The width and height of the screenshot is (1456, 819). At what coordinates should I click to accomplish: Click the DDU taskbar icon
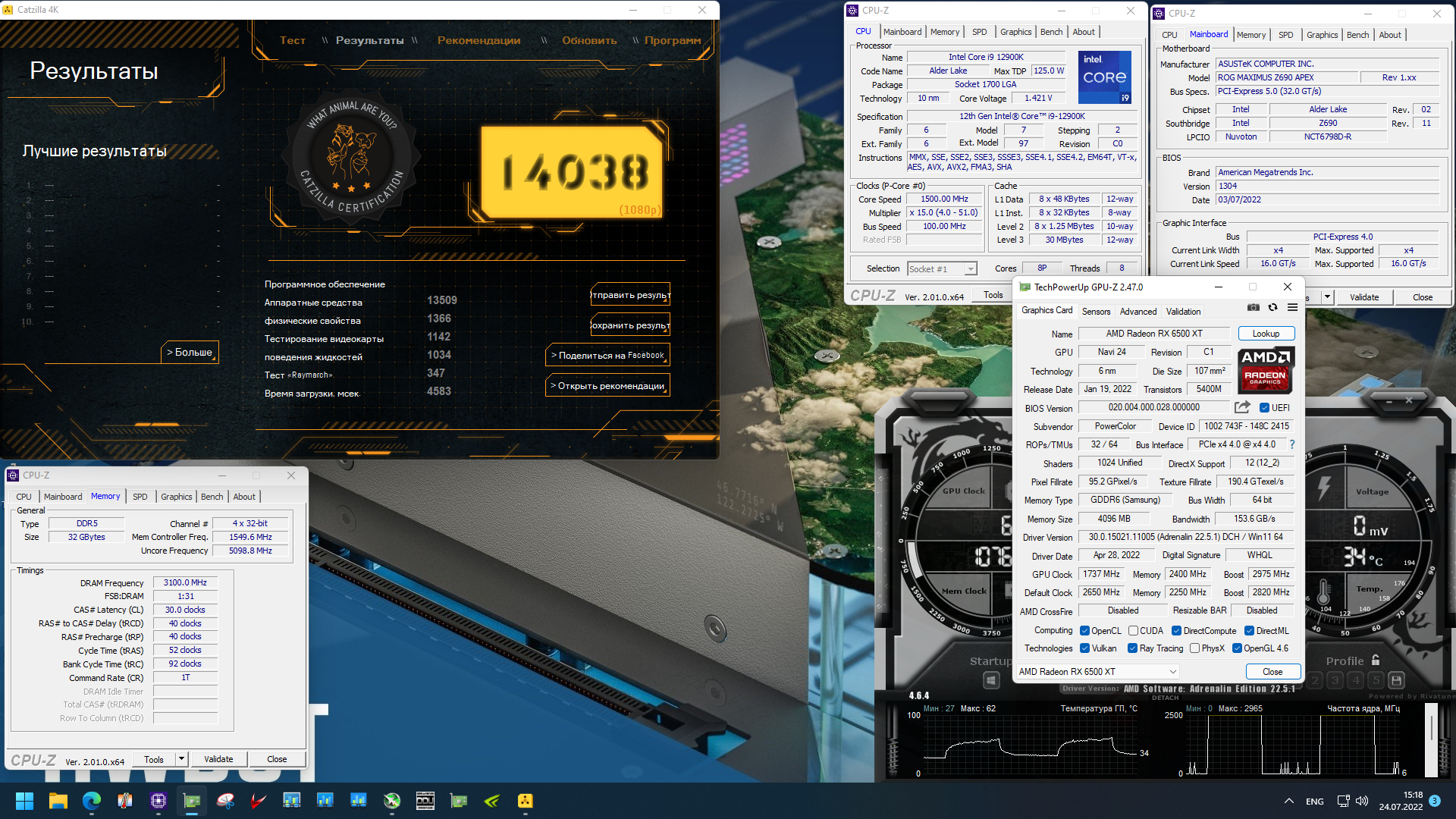[x=425, y=801]
